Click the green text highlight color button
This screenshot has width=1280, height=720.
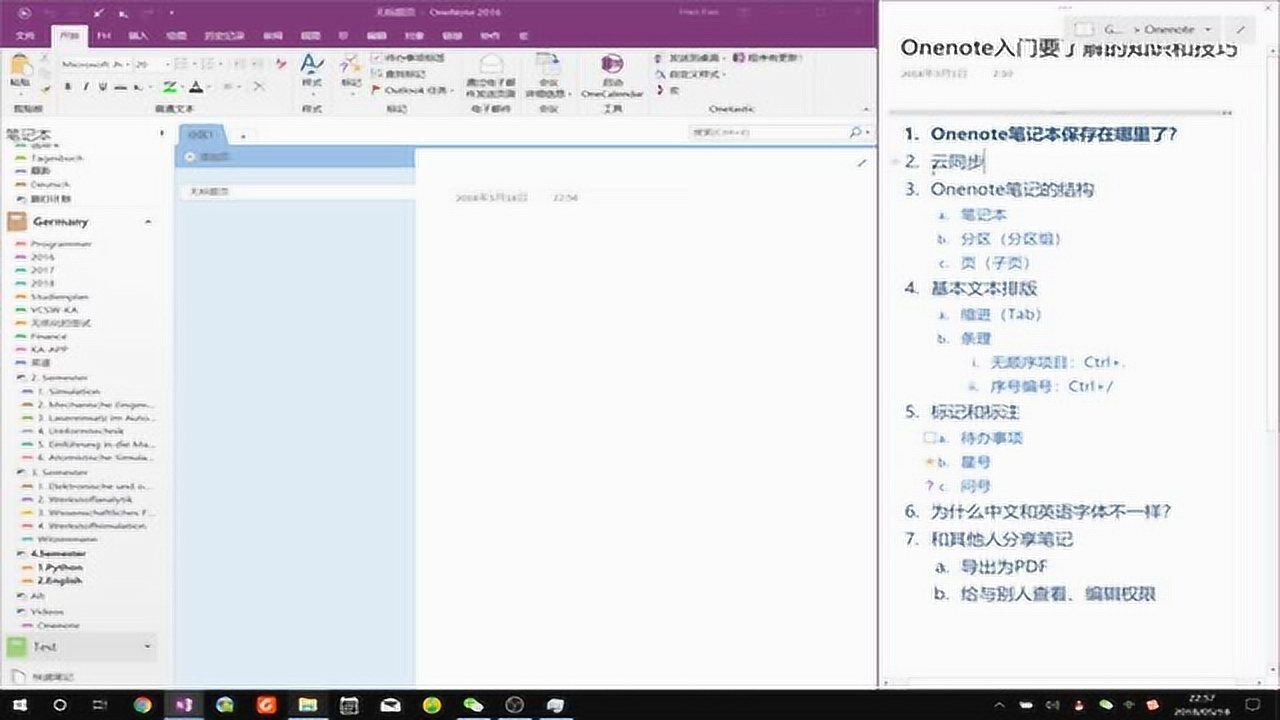point(169,87)
